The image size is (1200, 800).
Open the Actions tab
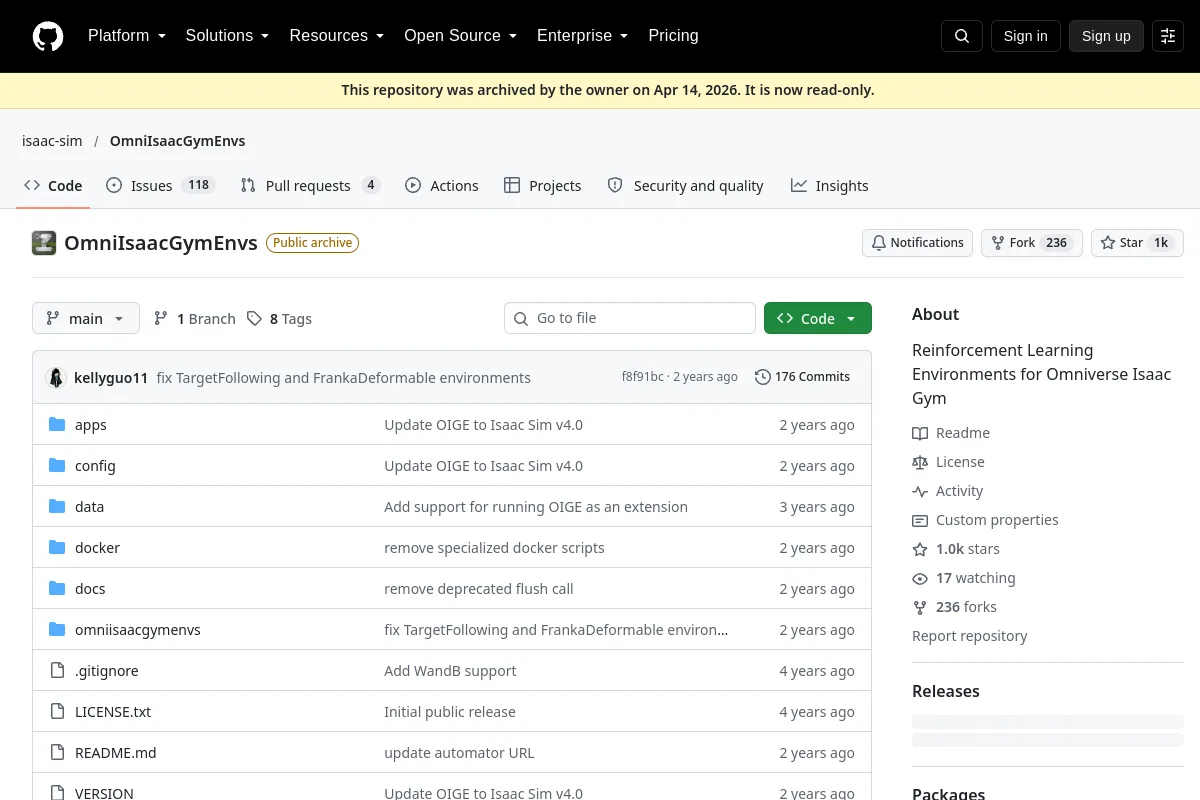441,186
